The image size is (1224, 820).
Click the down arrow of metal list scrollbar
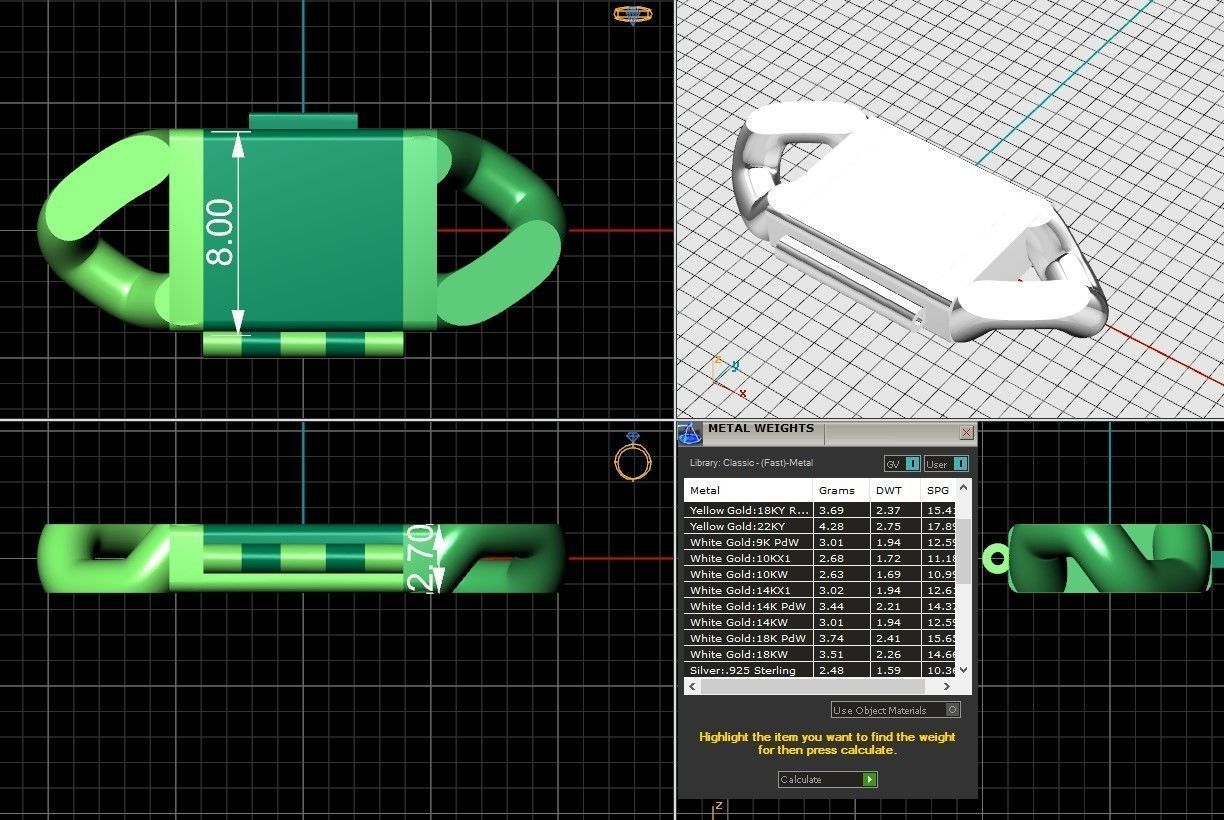pos(964,670)
